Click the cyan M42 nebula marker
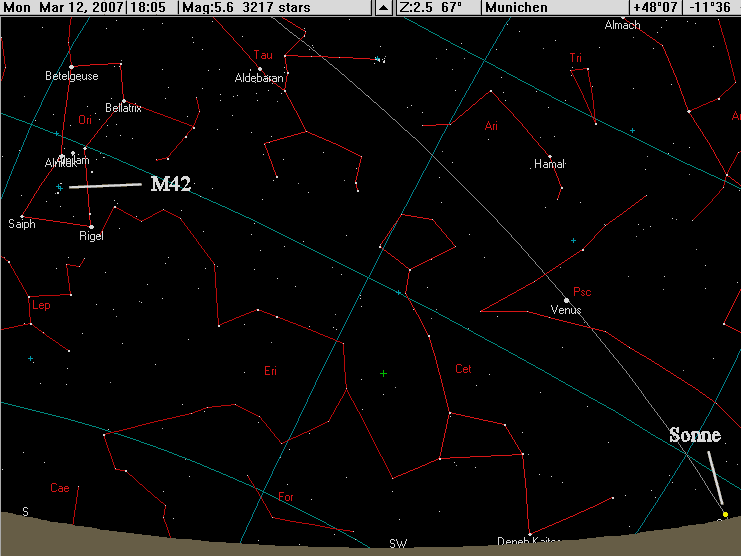Viewport: 741px width, 556px height. point(60,187)
